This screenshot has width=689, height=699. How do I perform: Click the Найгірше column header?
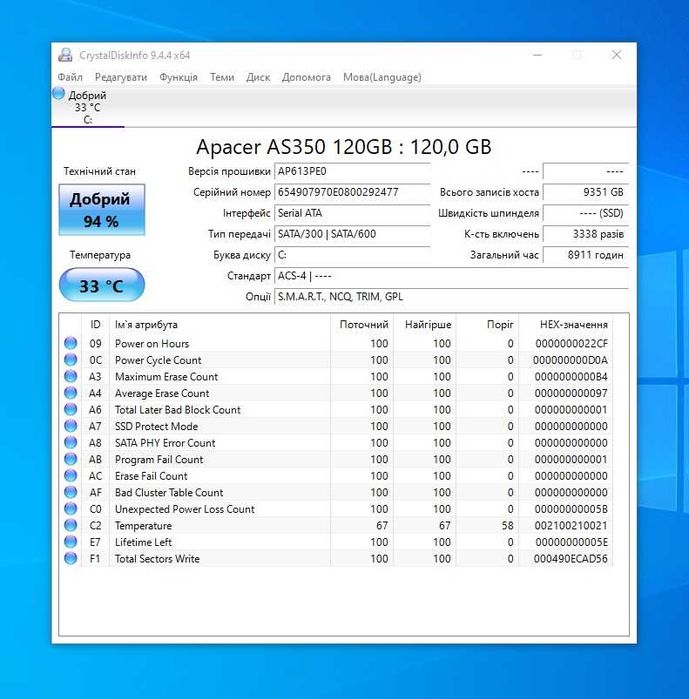coord(424,325)
